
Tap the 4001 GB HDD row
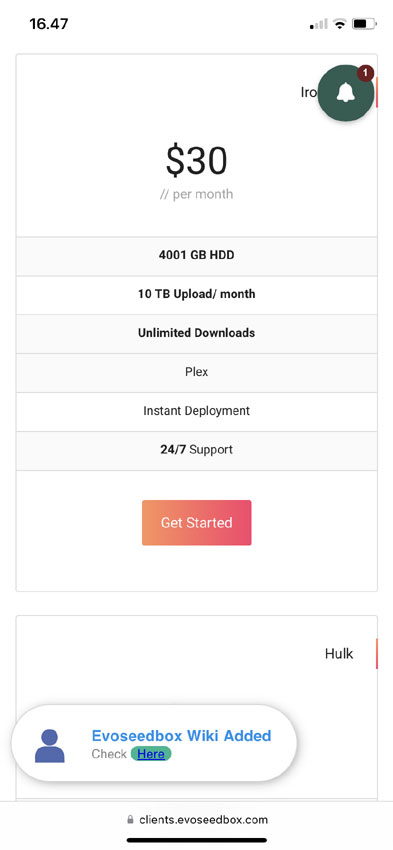click(x=197, y=255)
